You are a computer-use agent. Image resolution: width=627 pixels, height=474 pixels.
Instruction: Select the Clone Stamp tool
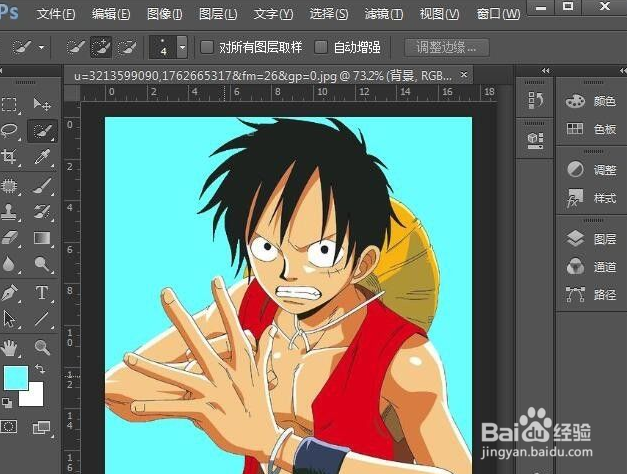click(10, 212)
